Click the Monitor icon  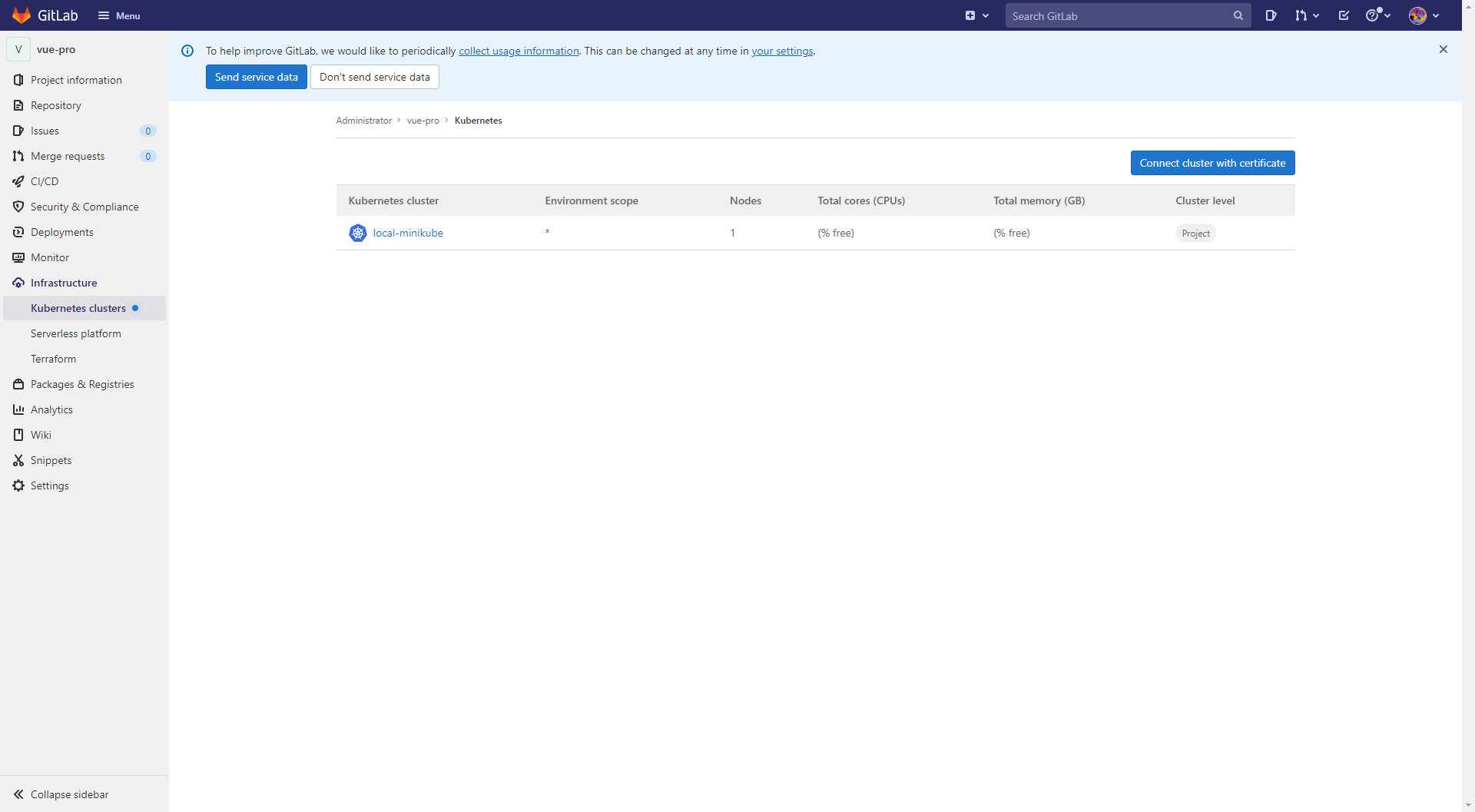(18, 257)
